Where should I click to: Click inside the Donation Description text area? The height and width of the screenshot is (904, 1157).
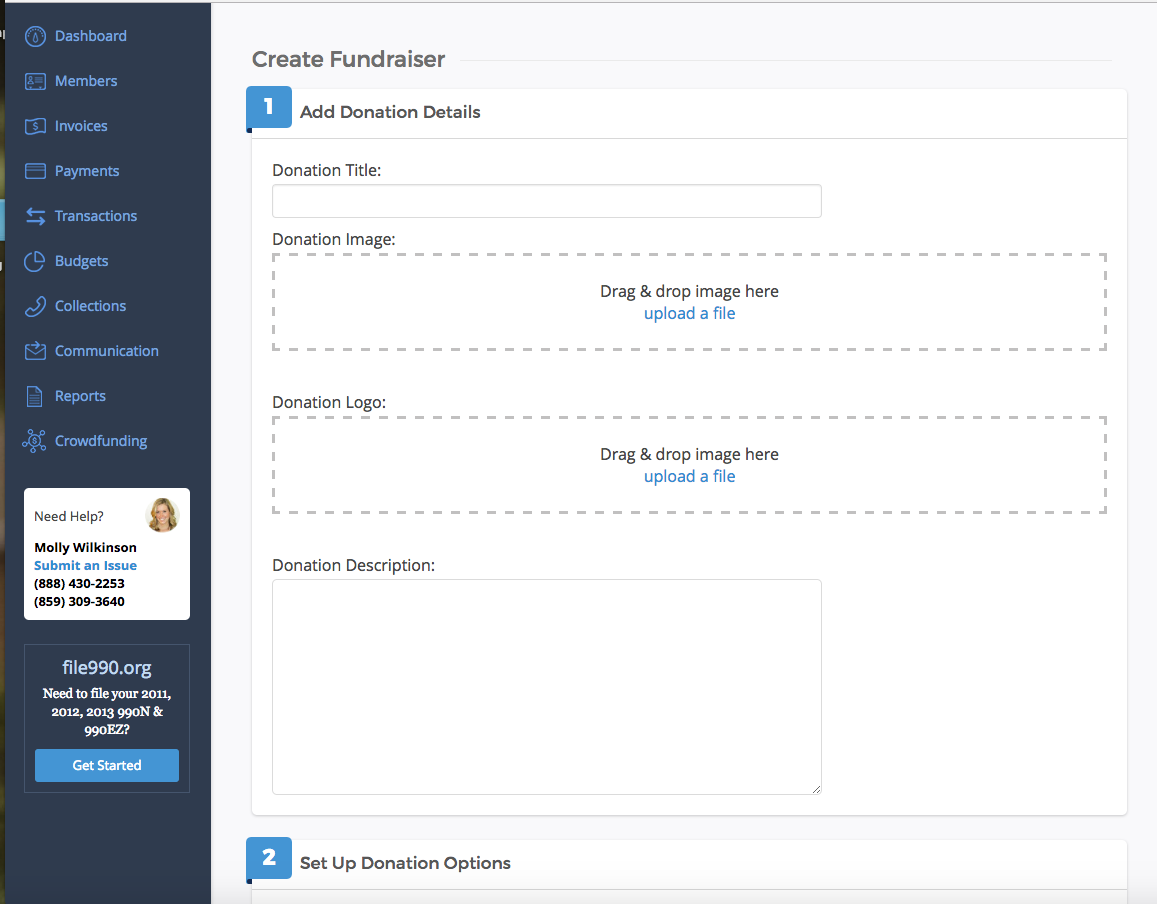pos(546,687)
